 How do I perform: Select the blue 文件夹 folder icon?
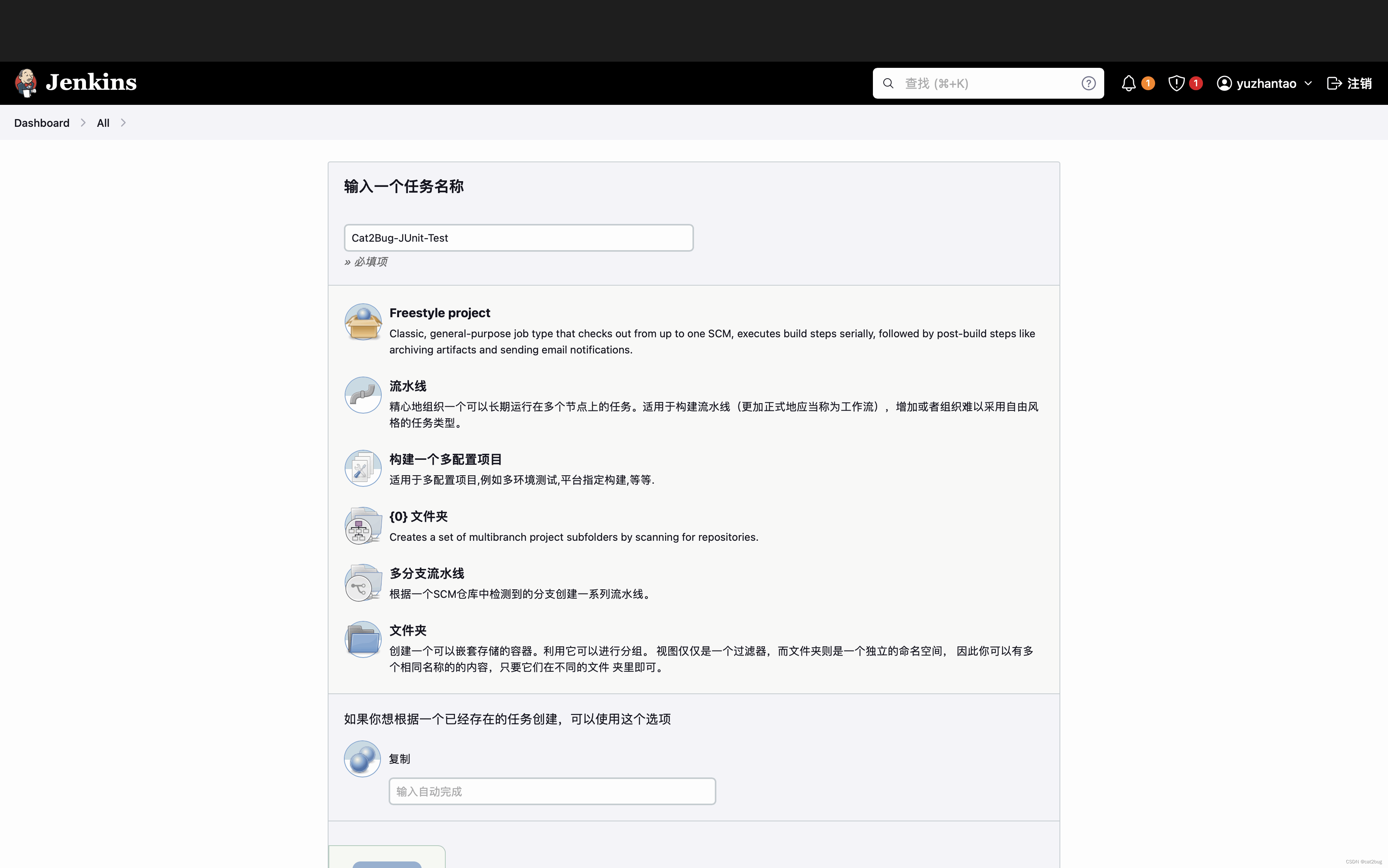(362, 639)
